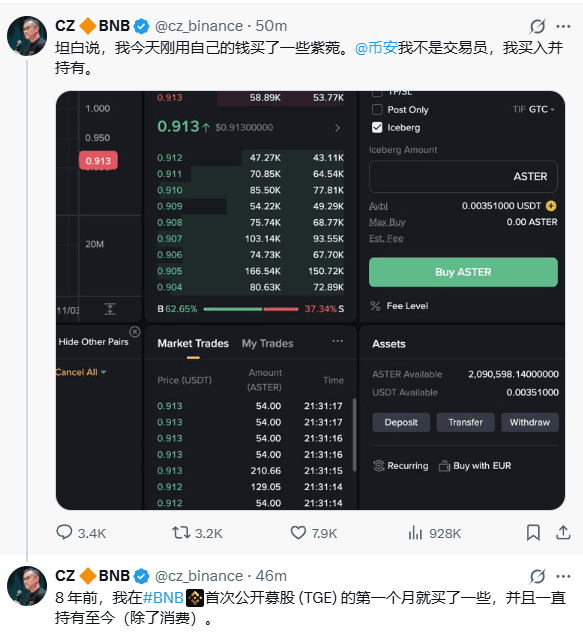Viewport: 583px width, 641px height.
Task: Share the first tweet via upload icon
Action: click(x=563, y=532)
